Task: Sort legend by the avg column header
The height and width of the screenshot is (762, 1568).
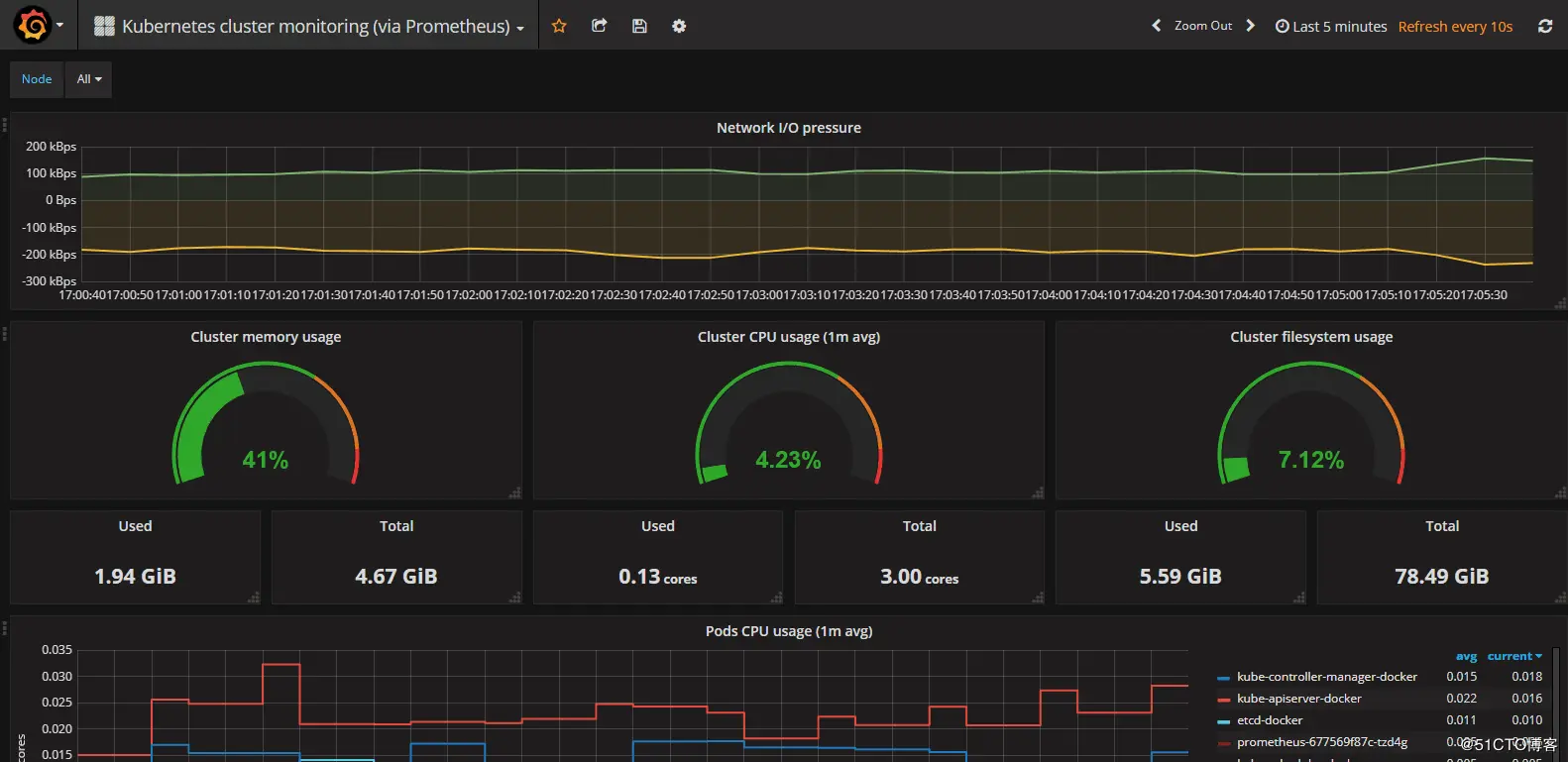Action: click(x=1466, y=656)
